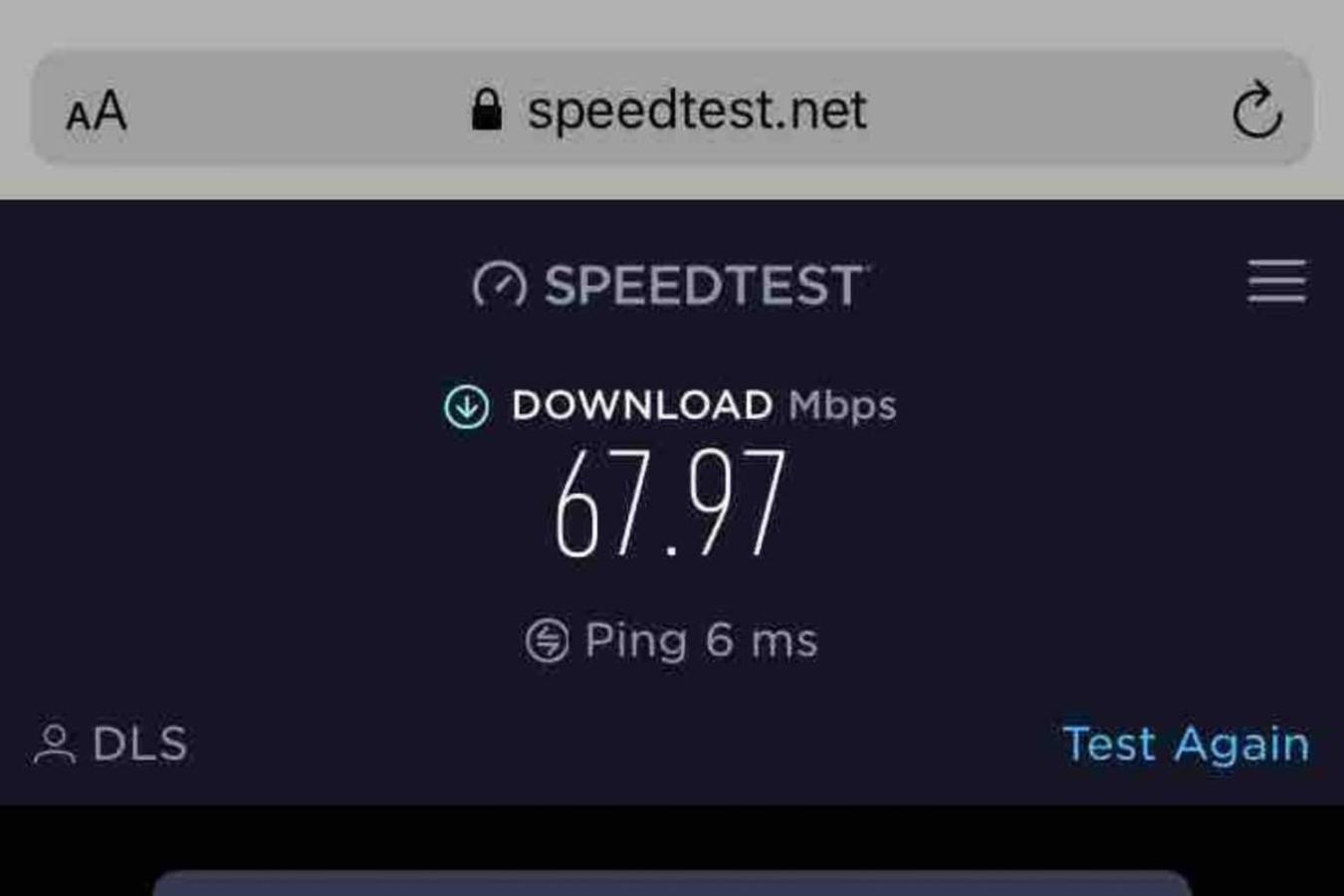This screenshot has width=1344, height=896.
Task: Click the speedtest.net URL field
Action: click(x=697, y=110)
